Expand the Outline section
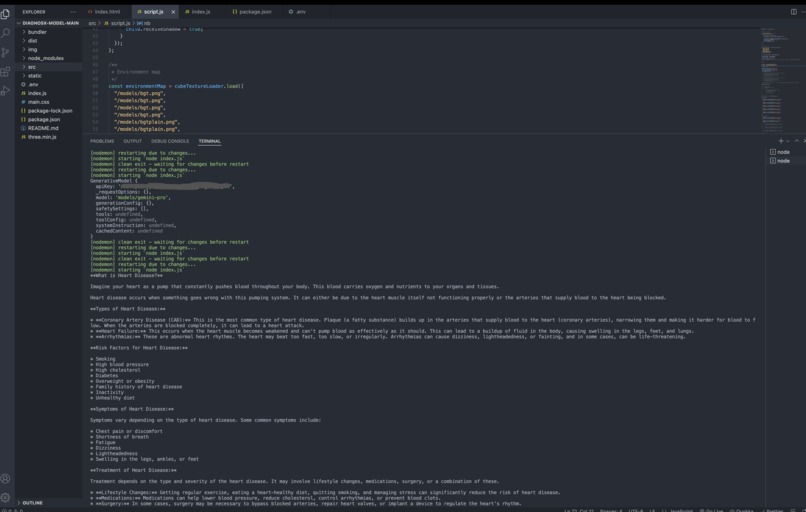The image size is (806, 512). click(49, 503)
